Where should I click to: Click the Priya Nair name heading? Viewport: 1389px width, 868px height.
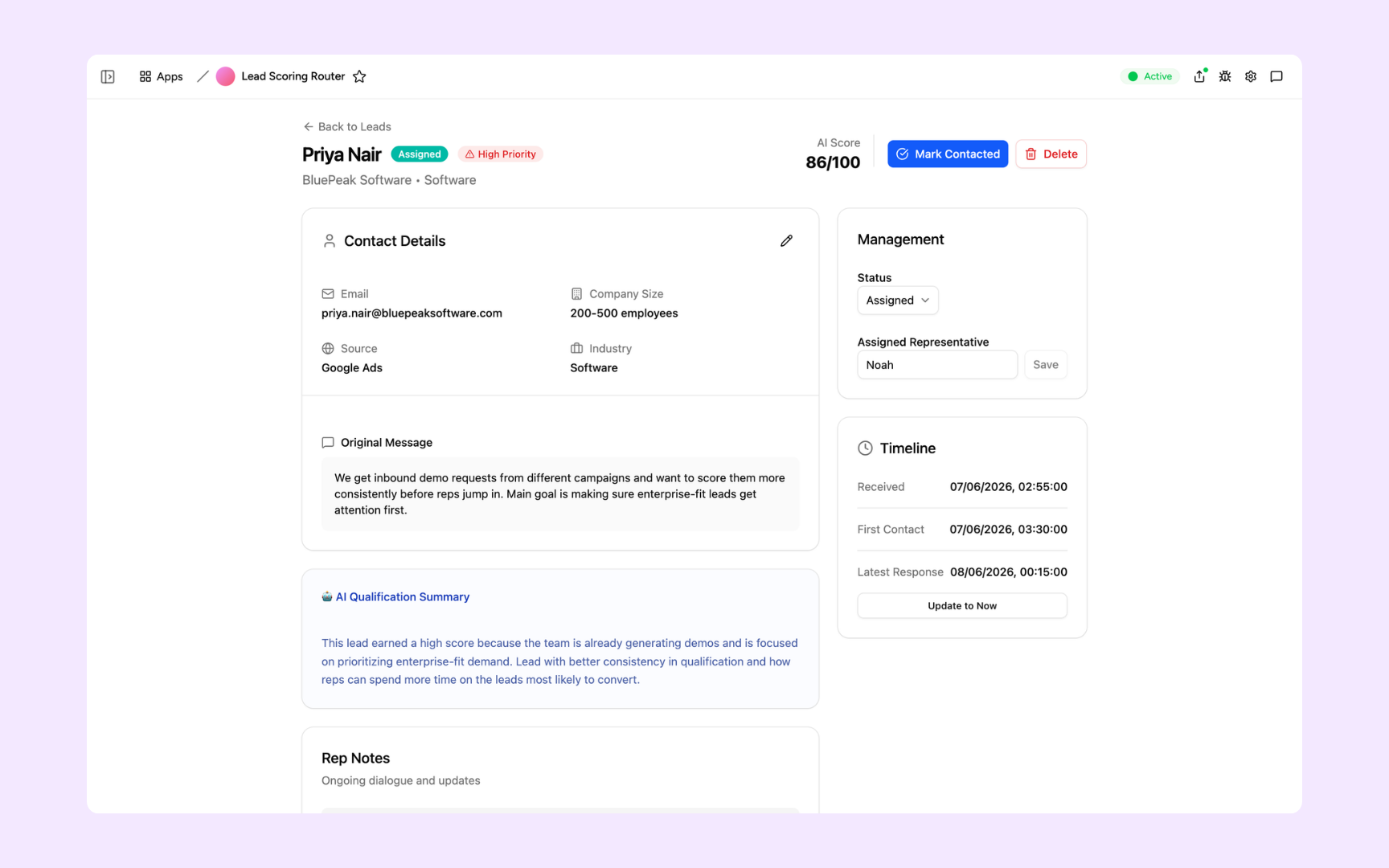[x=342, y=154]
